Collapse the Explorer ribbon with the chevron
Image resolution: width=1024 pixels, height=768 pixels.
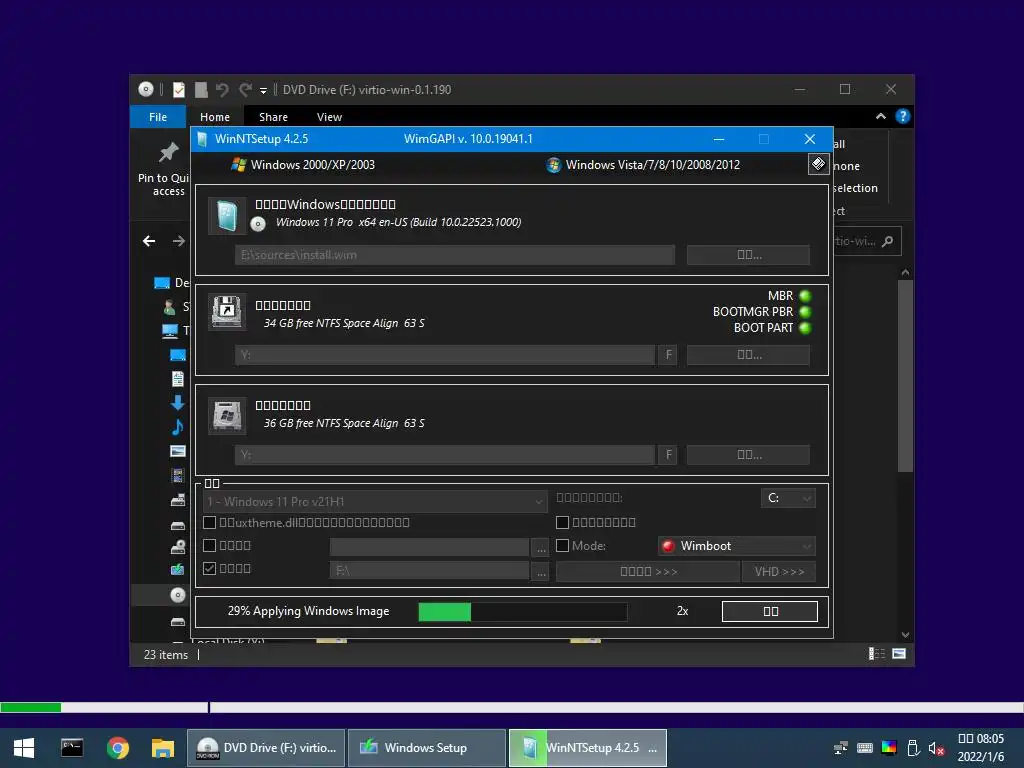[x=880, y=116]
